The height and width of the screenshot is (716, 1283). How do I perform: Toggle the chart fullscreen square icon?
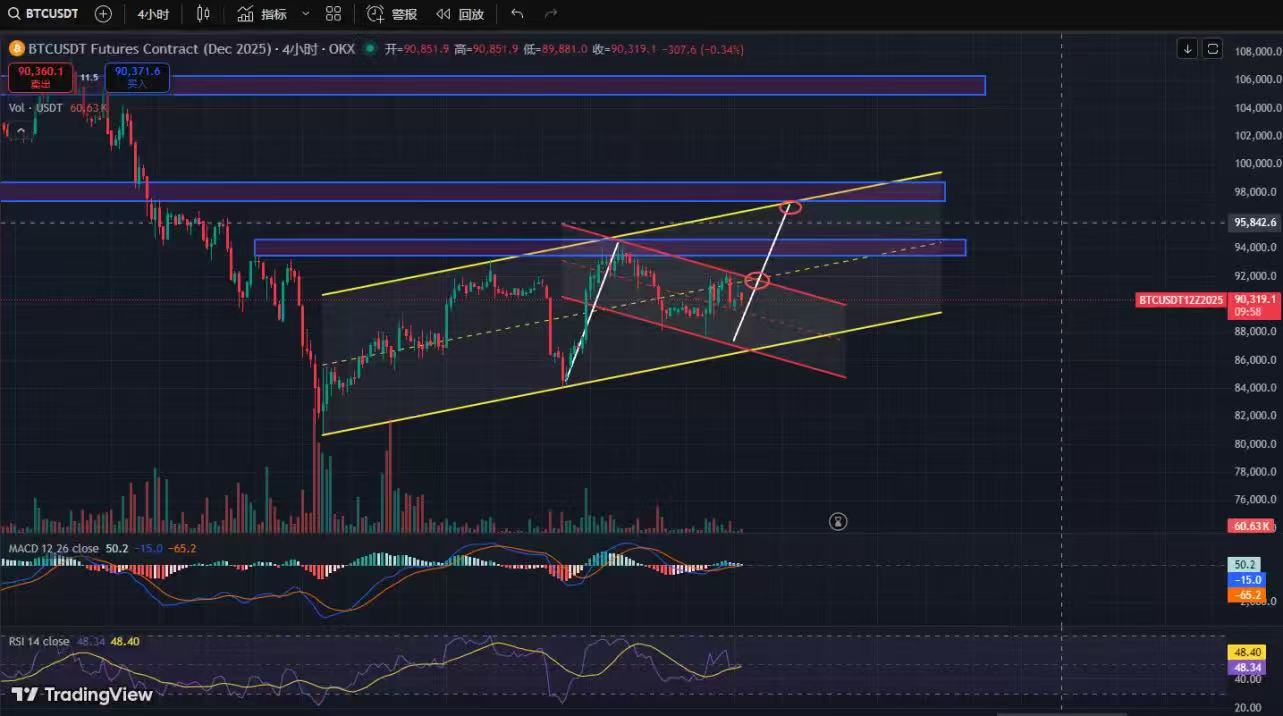1212,49
